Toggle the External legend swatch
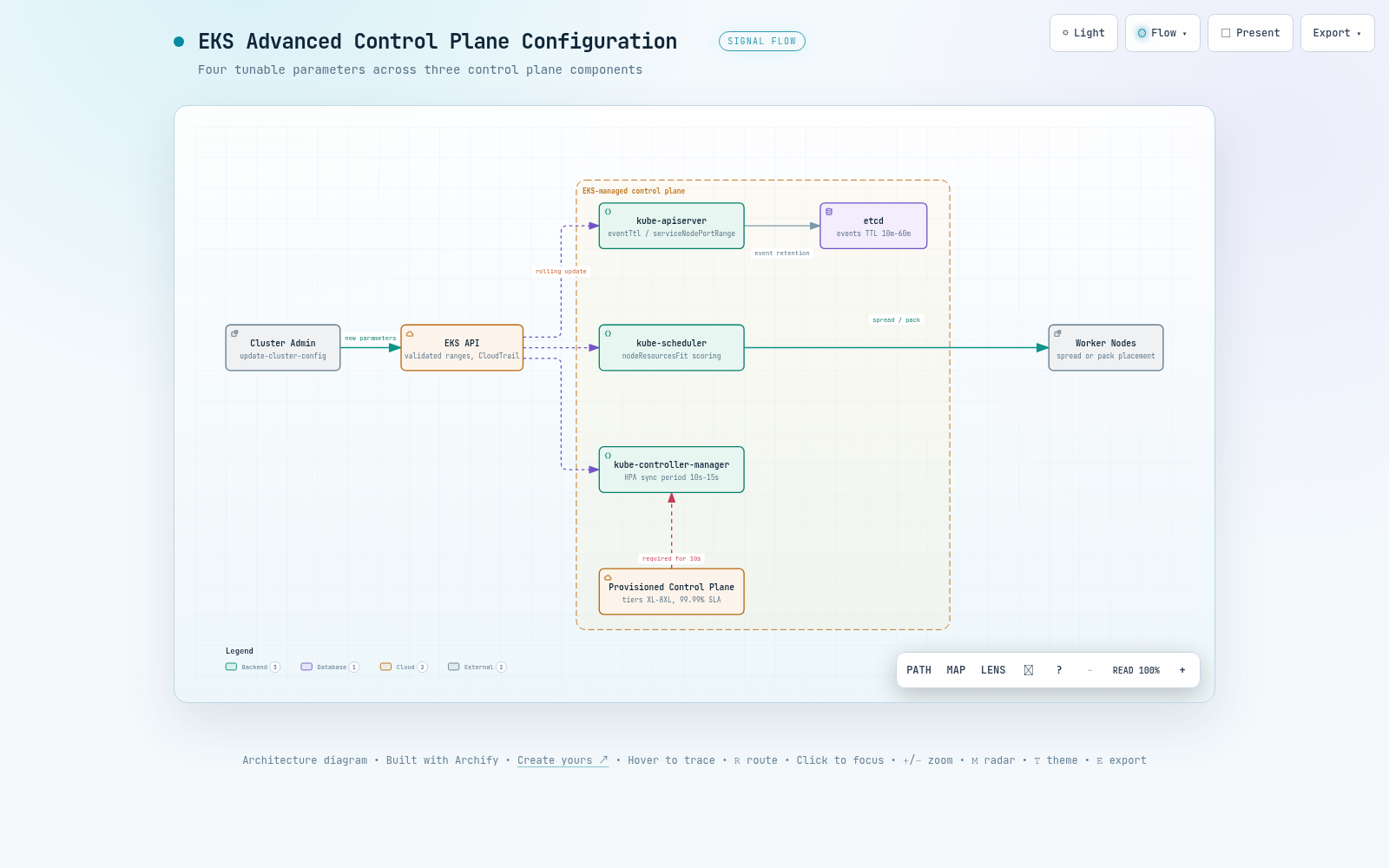The width and height of the screenshot is (1389, 868). click(453, 667)
